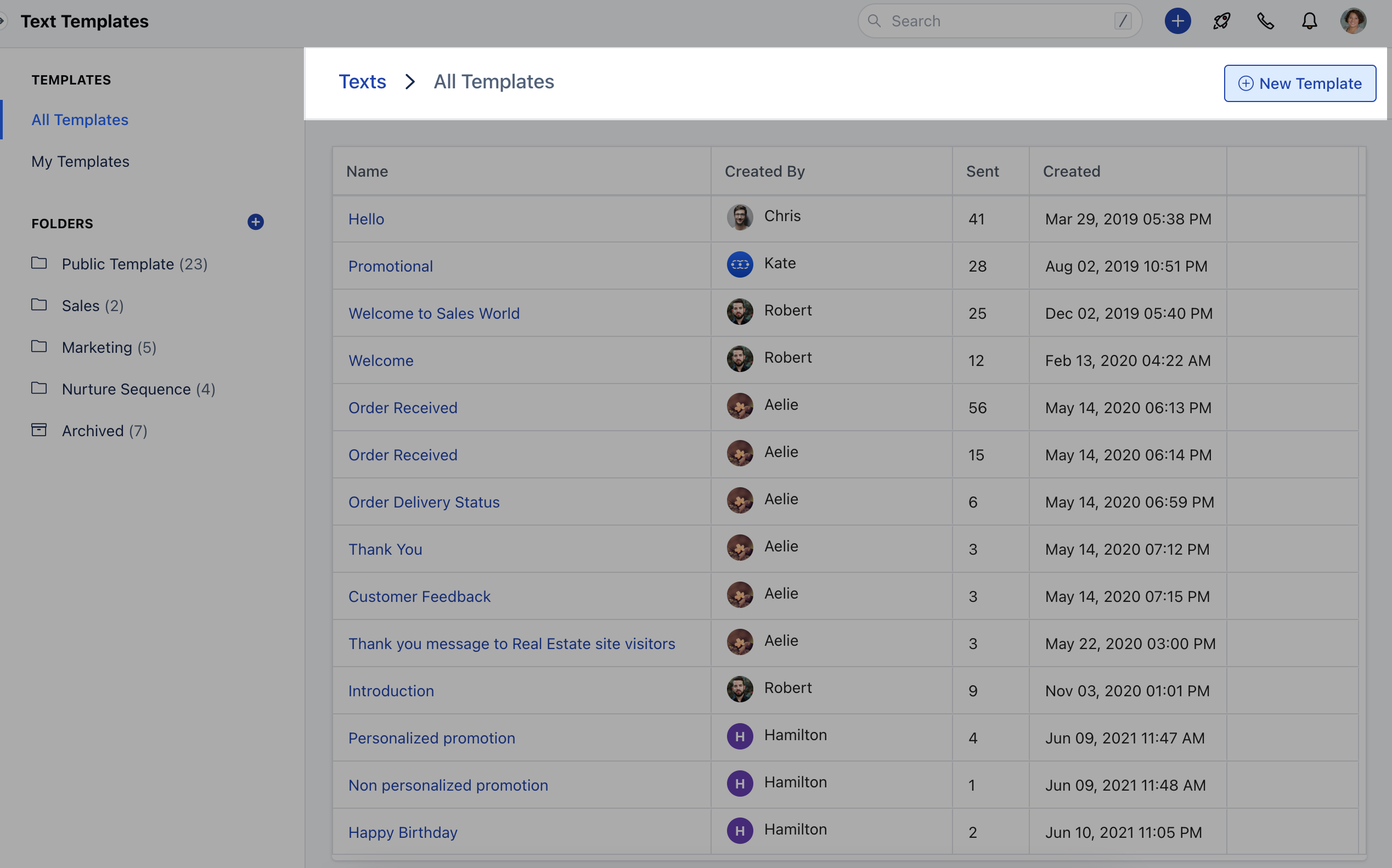The width and height of the screenshot is (1392, 868).
Task: Select My Templates in sidebar
Action: point(80,161)
